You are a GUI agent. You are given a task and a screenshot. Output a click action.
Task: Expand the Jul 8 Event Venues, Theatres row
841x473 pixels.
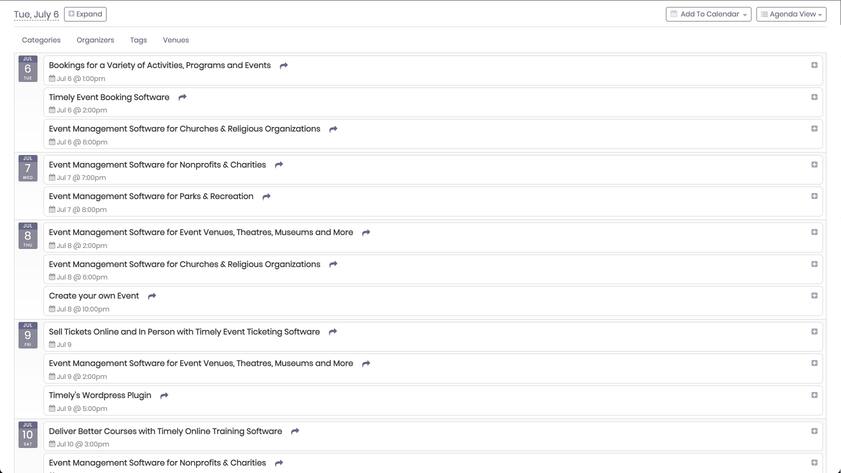pyautogui.click(x=814, y=232)
